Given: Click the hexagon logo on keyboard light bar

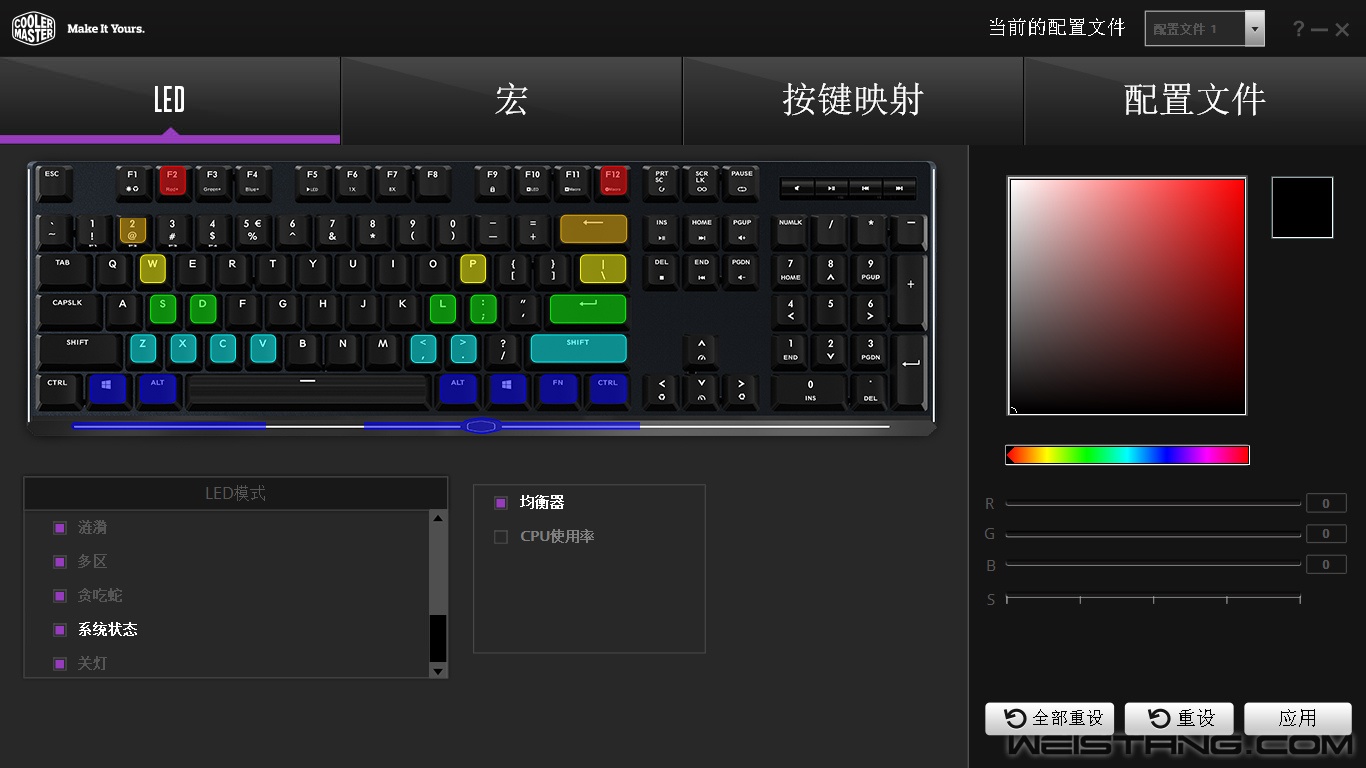Looking at the screenshot, I should tap(482, 426).
